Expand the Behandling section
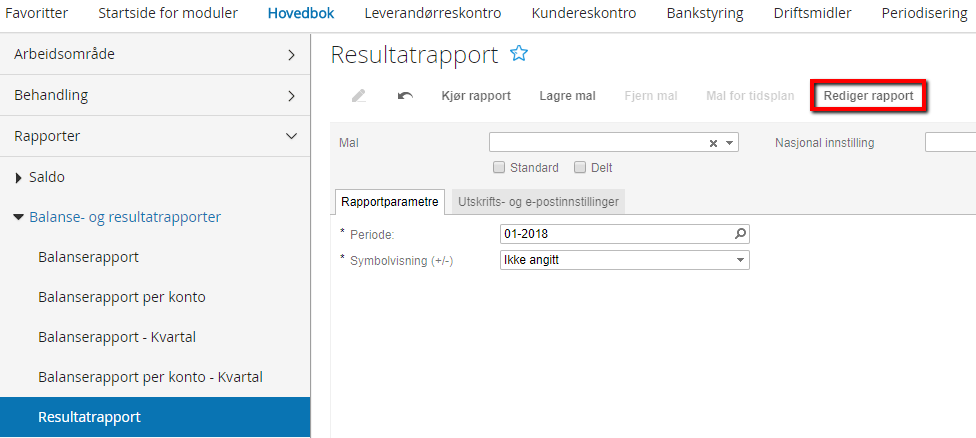 tap(155, 95)
